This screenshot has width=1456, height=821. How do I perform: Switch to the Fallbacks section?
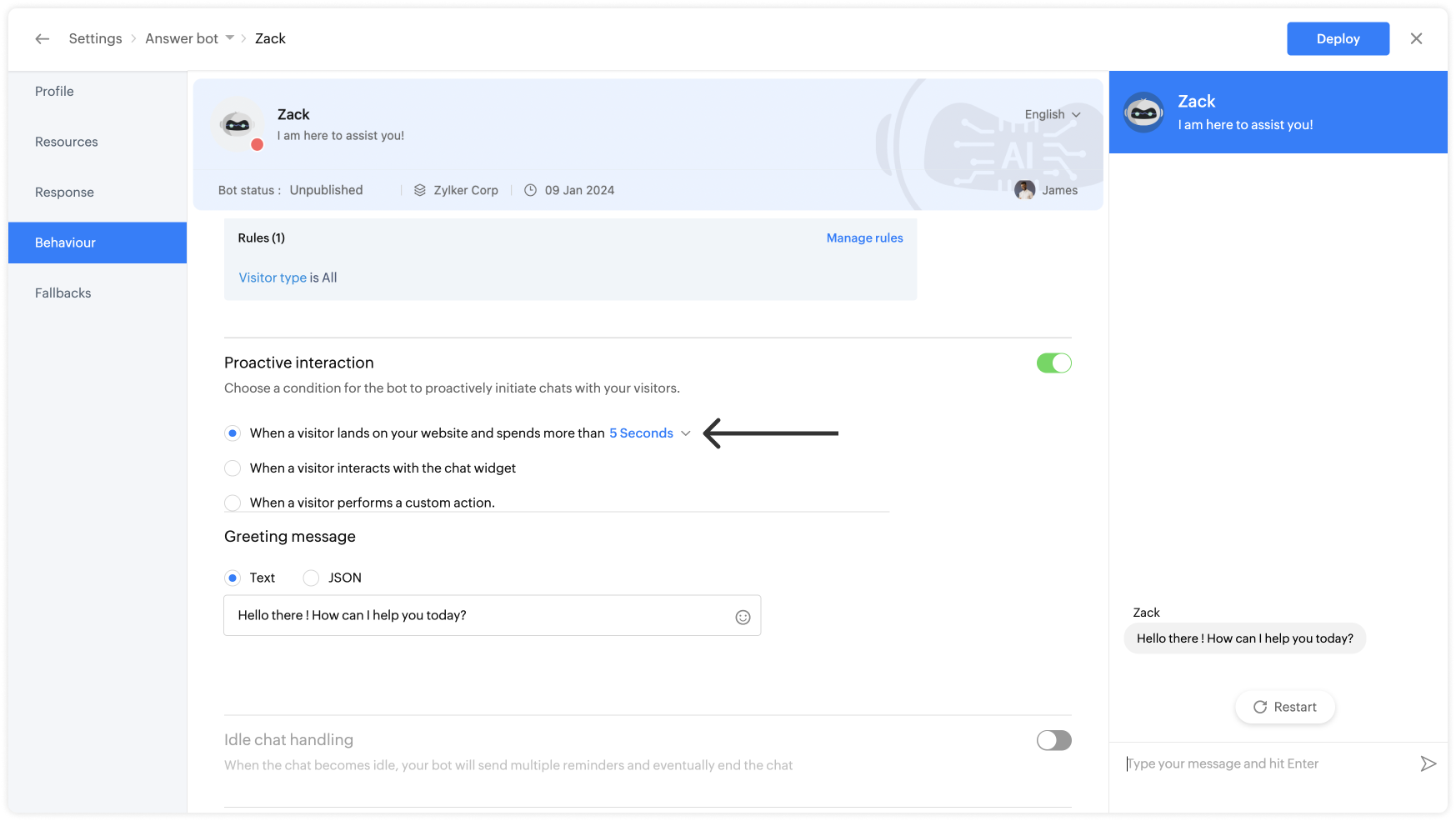tap(63, 293)
